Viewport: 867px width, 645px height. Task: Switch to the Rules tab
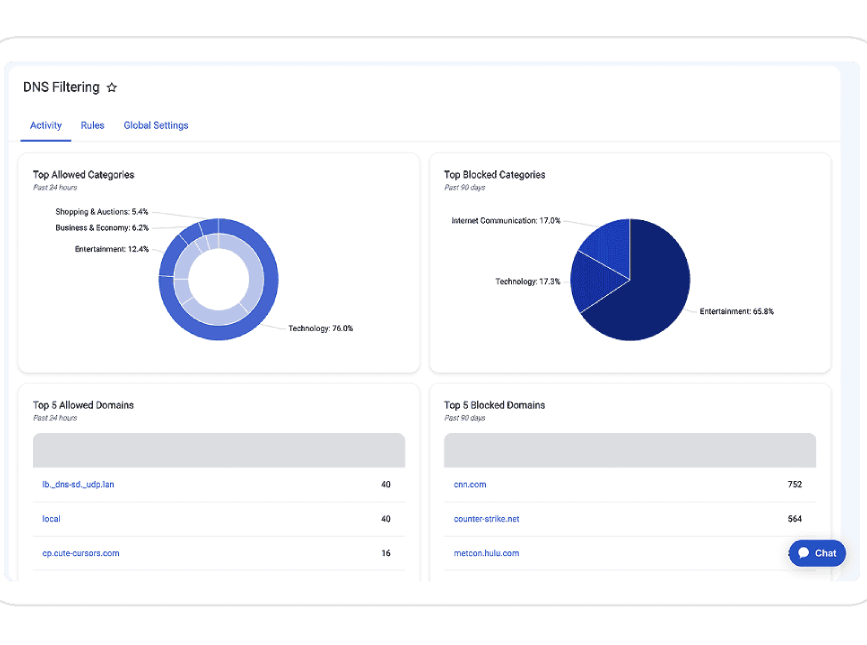click(92, 126)
